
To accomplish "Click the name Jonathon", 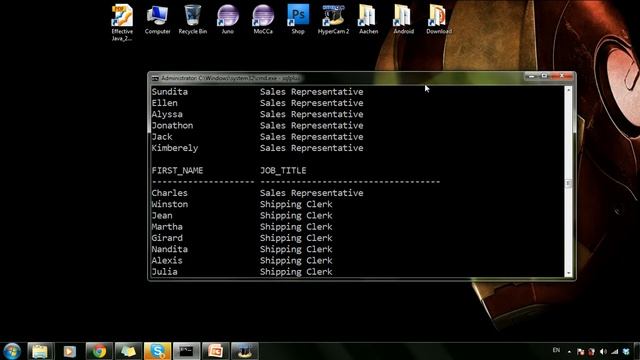I will coord(172,126).
